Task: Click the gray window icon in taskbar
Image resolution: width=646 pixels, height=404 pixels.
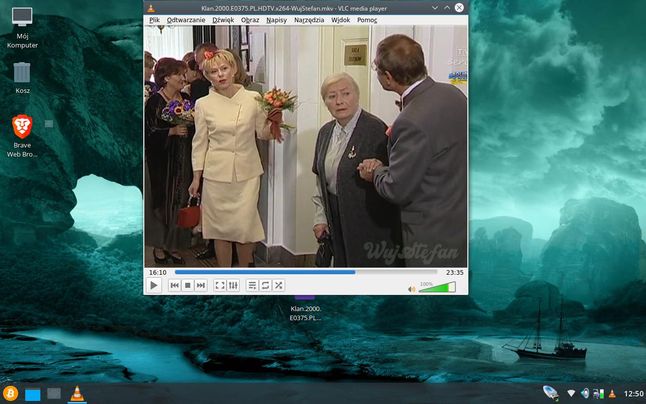Action: 54,394
